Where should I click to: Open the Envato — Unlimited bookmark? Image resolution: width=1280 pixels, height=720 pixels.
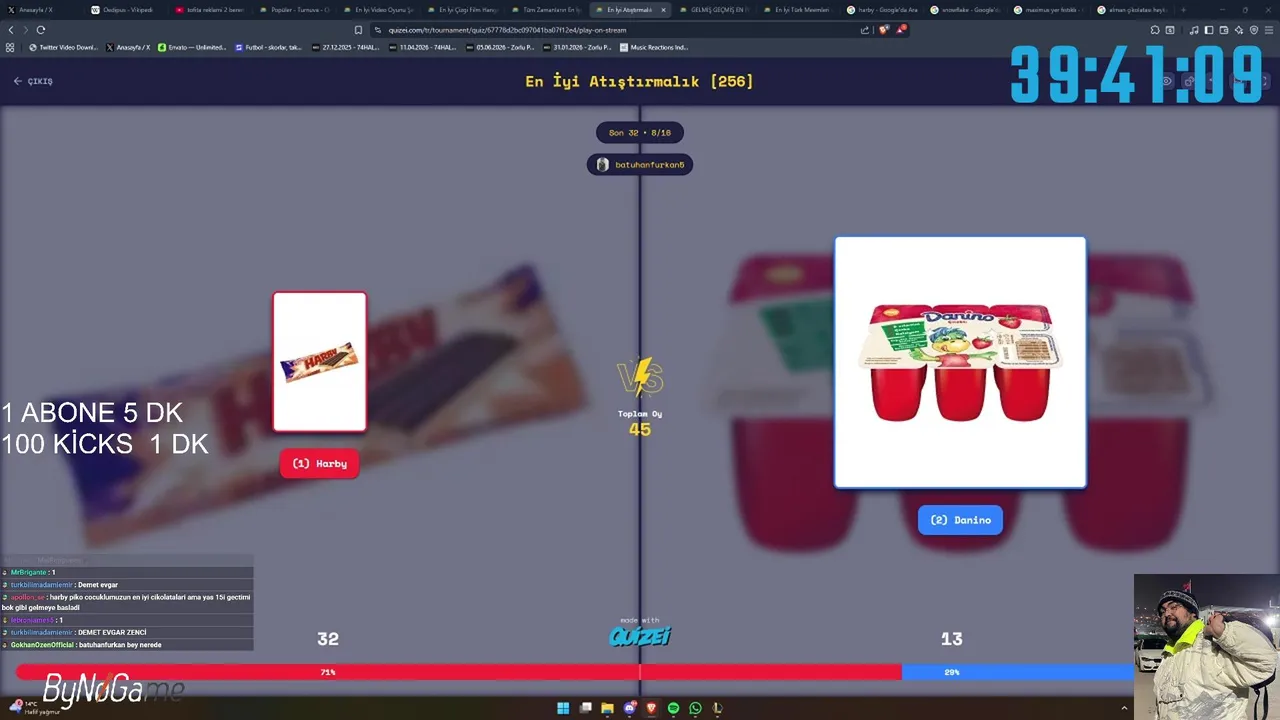(x=193, y=47)
